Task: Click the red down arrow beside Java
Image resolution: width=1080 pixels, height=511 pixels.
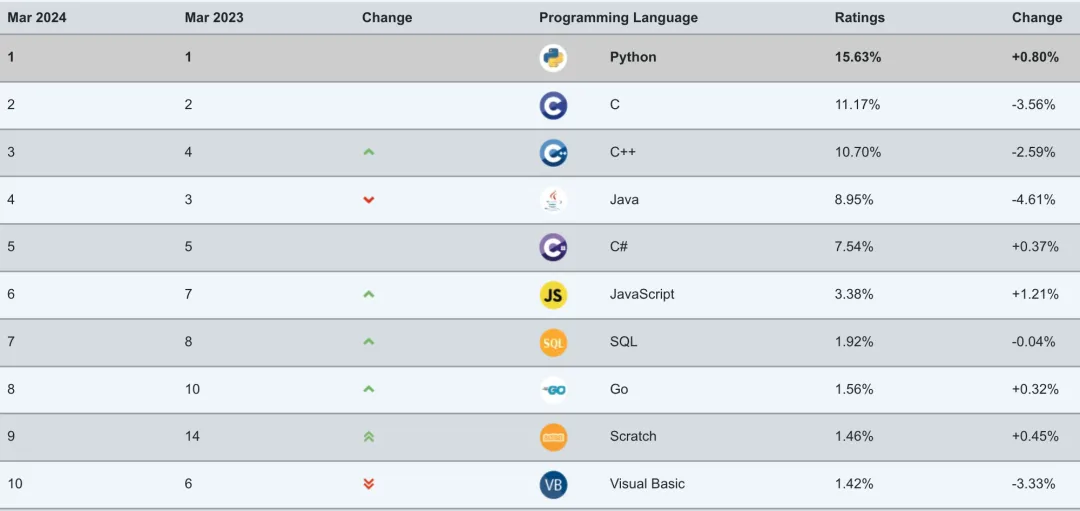Action: click(369, 200)
